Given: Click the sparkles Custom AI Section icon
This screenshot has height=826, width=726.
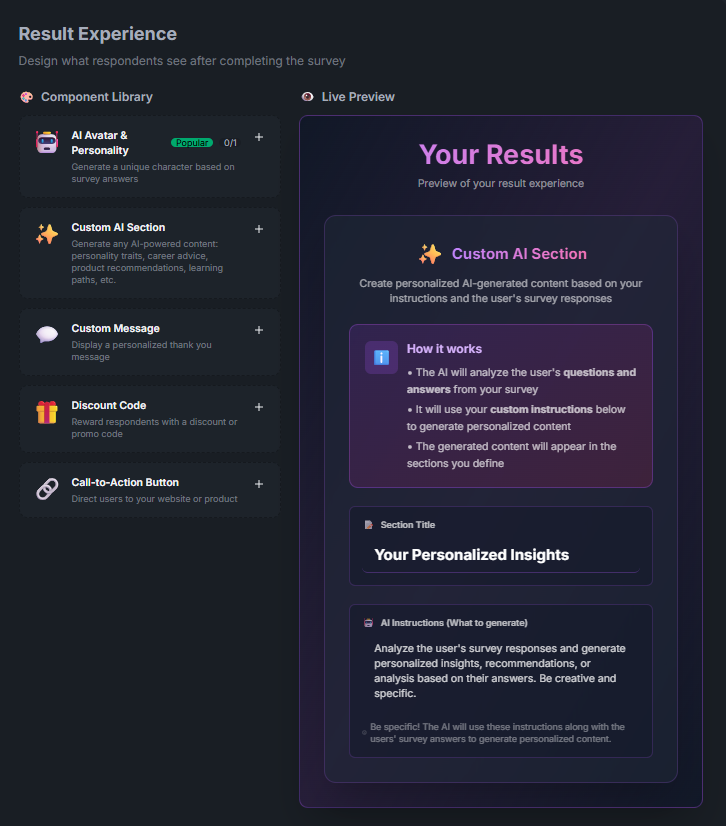Looking at the screenshot, I should 47,235.
